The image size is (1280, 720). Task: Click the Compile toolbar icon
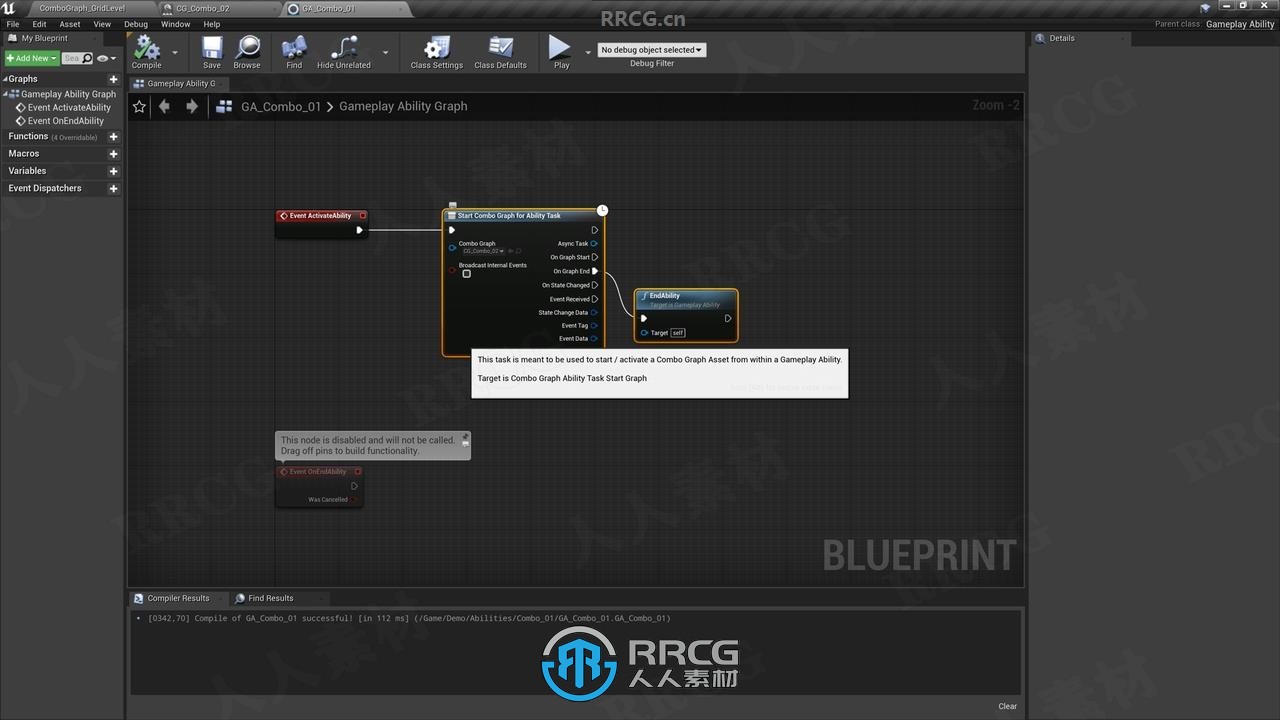point(147,47)
